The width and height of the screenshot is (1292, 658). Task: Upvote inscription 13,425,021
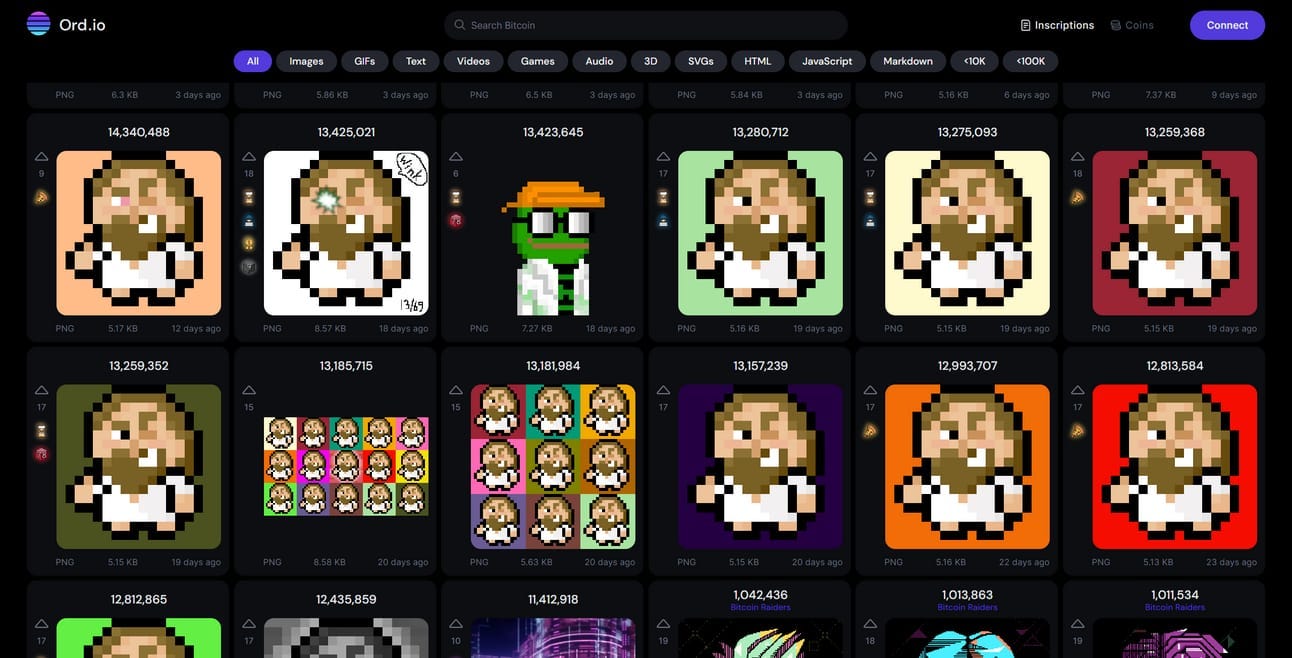tap(249, 157)
